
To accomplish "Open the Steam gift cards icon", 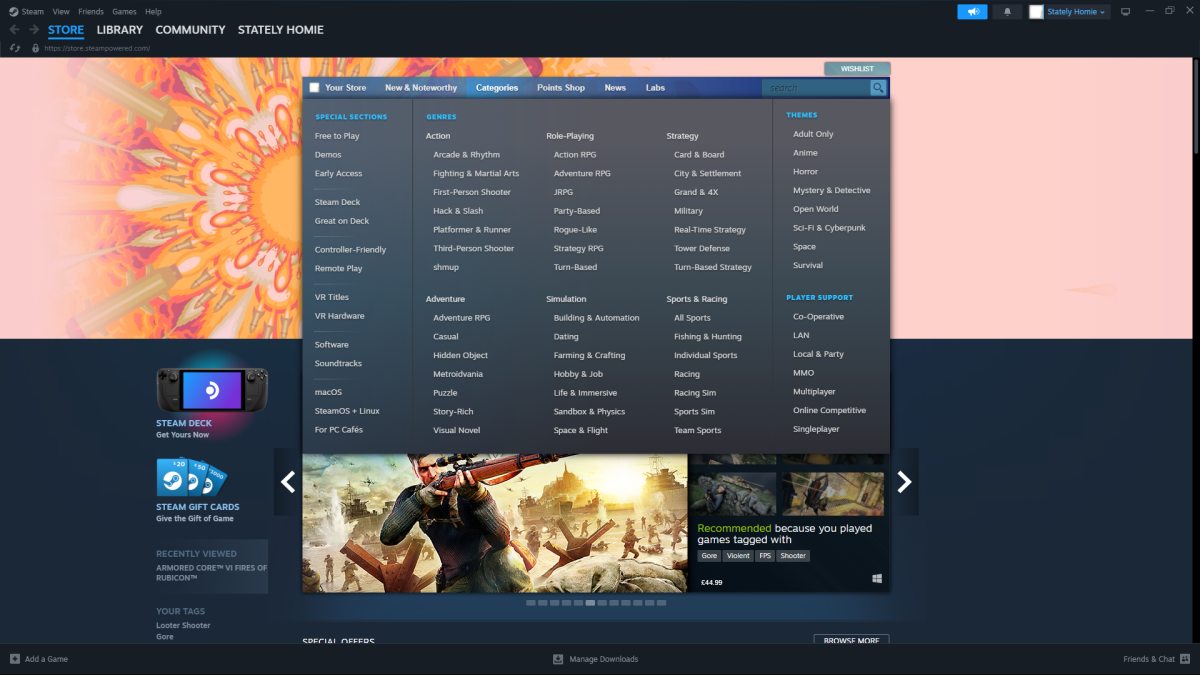I will [x=191, y=478].
